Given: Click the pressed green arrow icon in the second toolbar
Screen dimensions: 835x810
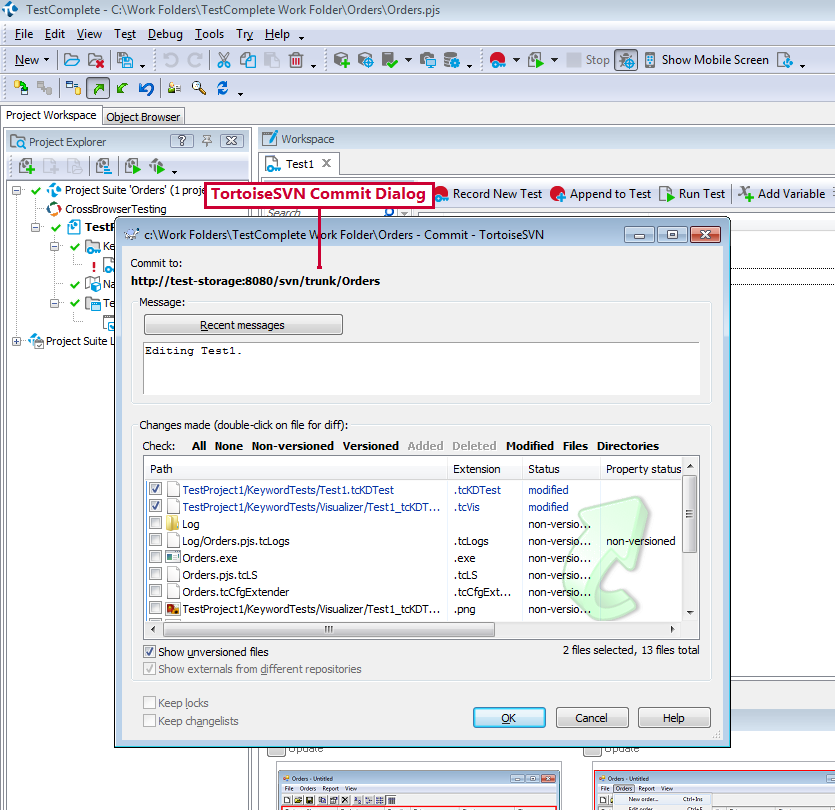Looking at the screenshot, I should coord(99,88).
